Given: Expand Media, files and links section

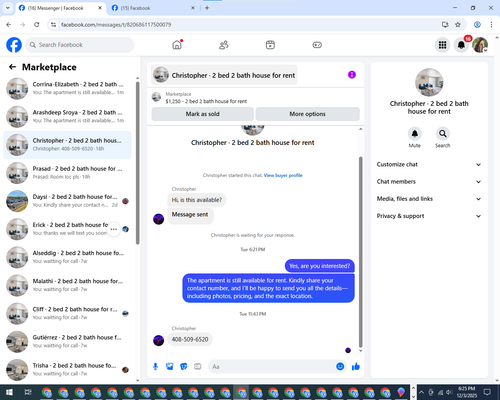Looking at the screenshot, I should [x=429, y=199].
